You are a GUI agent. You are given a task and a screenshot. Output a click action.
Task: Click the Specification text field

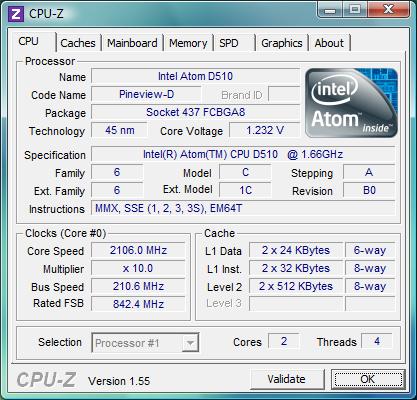pyautogui.click(x=243, y=154)
